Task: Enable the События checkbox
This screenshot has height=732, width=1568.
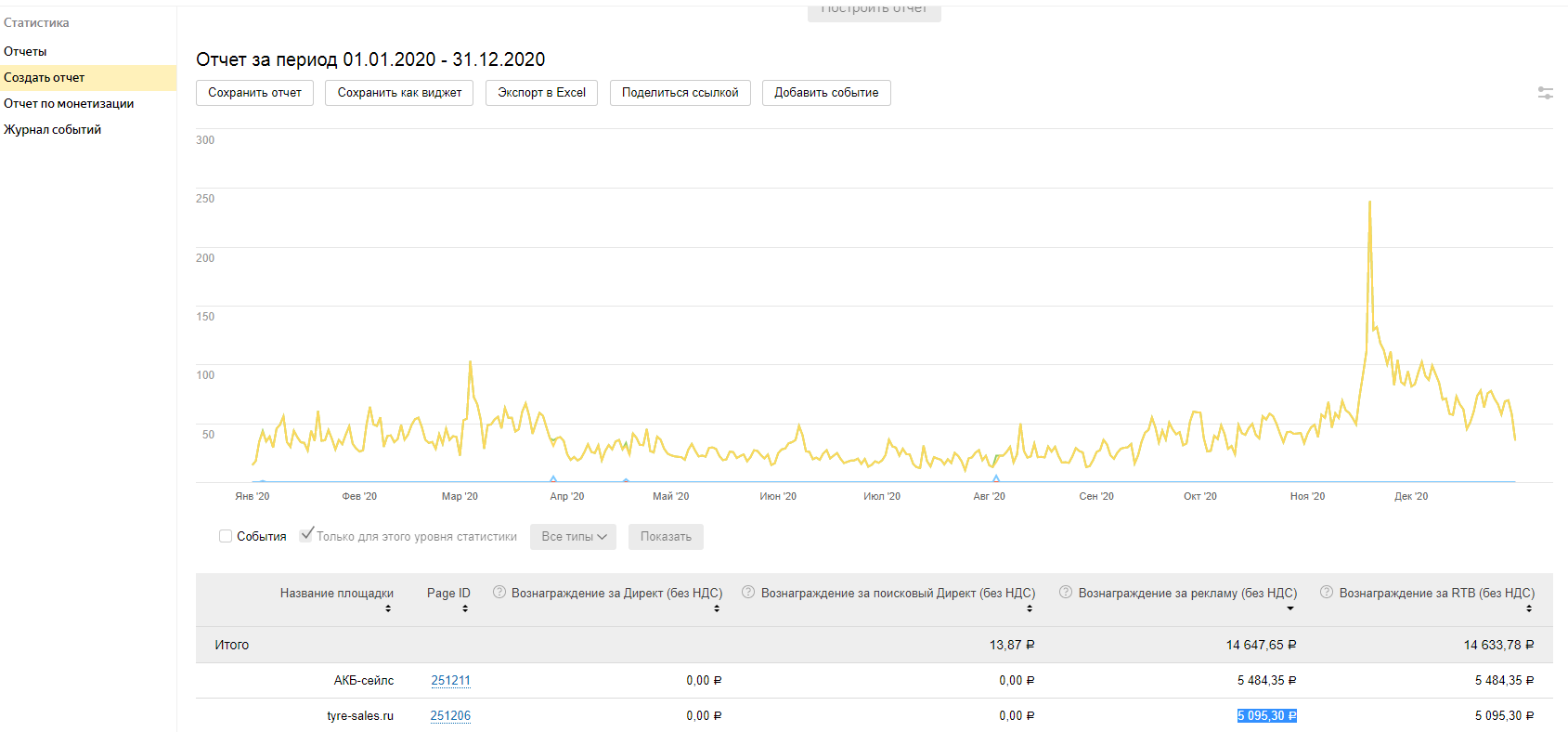Action: (x=226, y=536)
